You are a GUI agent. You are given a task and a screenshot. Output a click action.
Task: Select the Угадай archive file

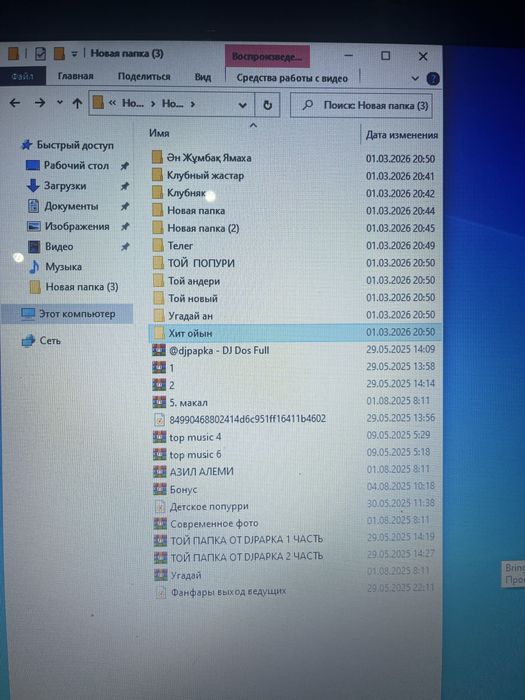[x=186, y=575]
